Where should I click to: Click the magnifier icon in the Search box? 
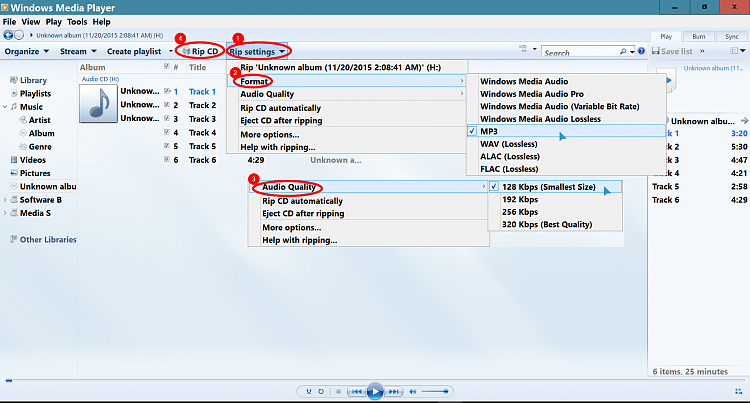[x=623, y=51]
